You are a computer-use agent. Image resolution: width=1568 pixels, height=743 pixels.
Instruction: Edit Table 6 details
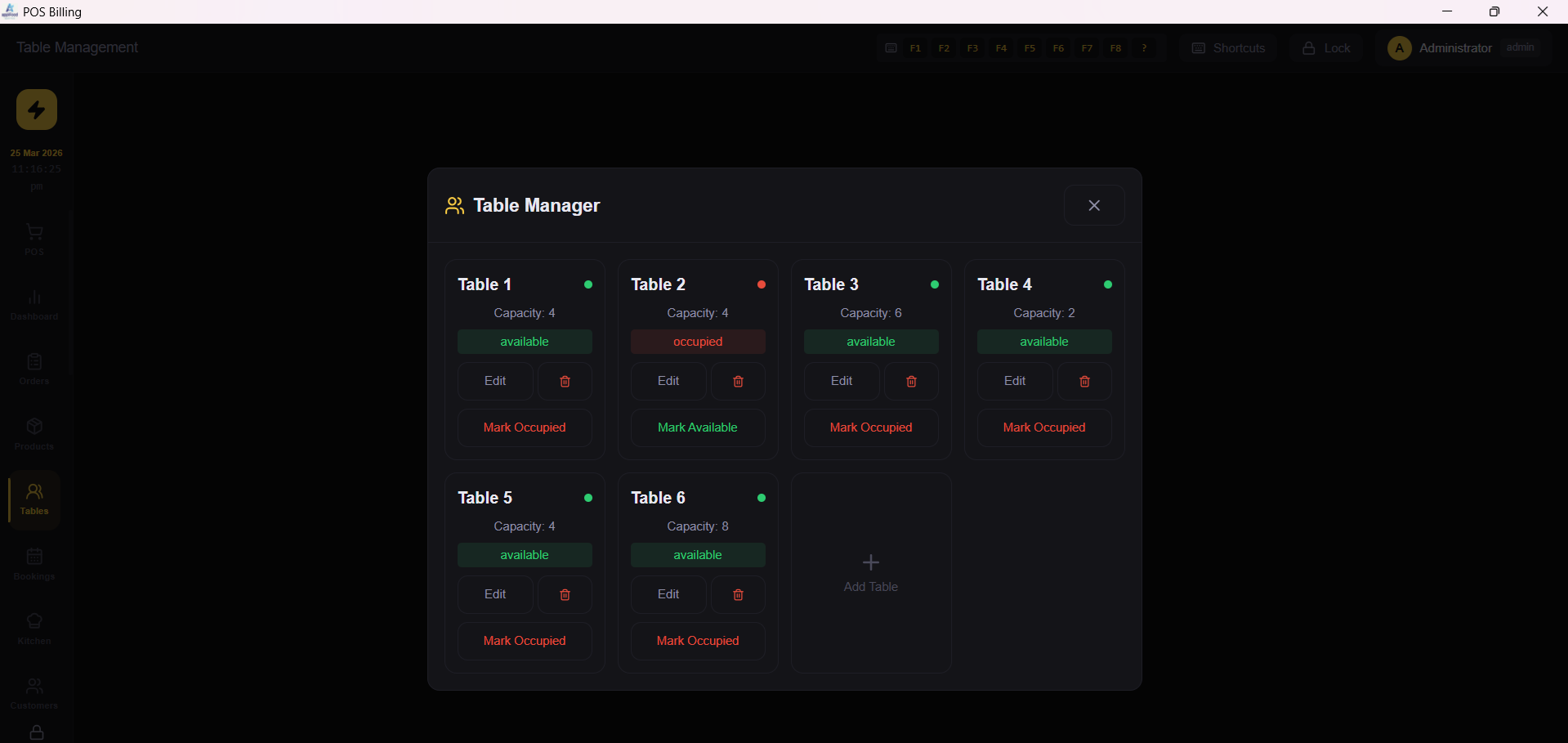(668, 595)
